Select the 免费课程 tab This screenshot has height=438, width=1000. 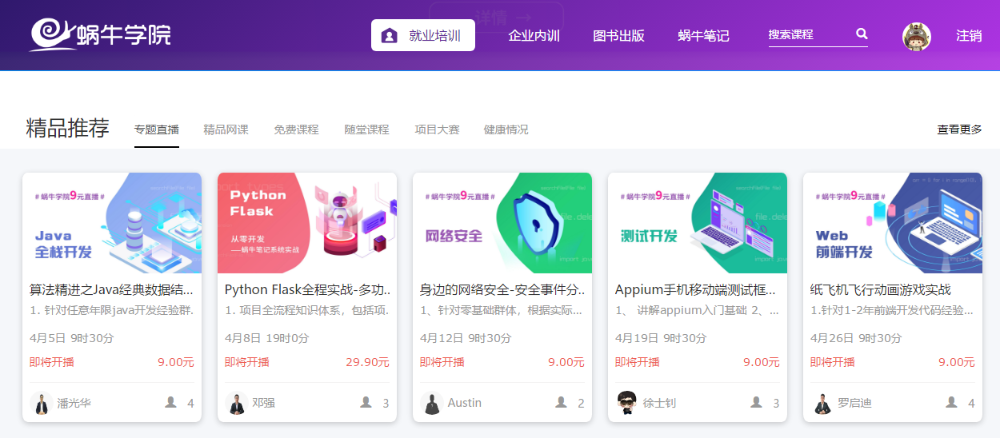click(x=296, y=130)
